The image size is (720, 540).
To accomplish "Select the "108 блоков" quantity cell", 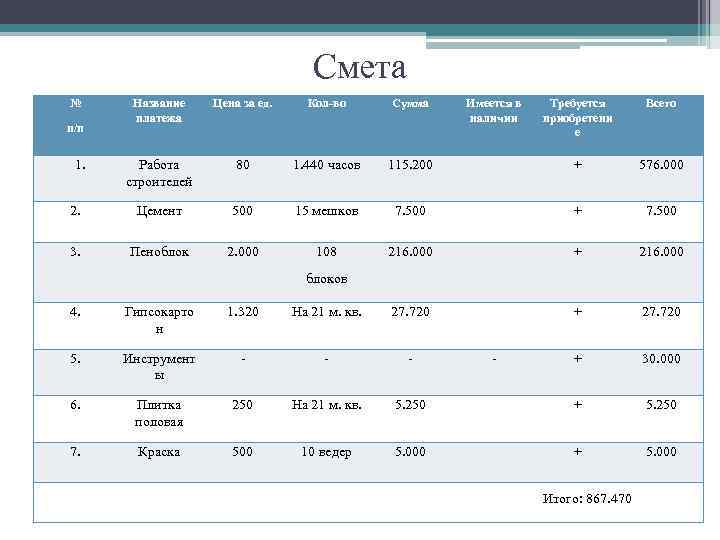I will point(326,265).
